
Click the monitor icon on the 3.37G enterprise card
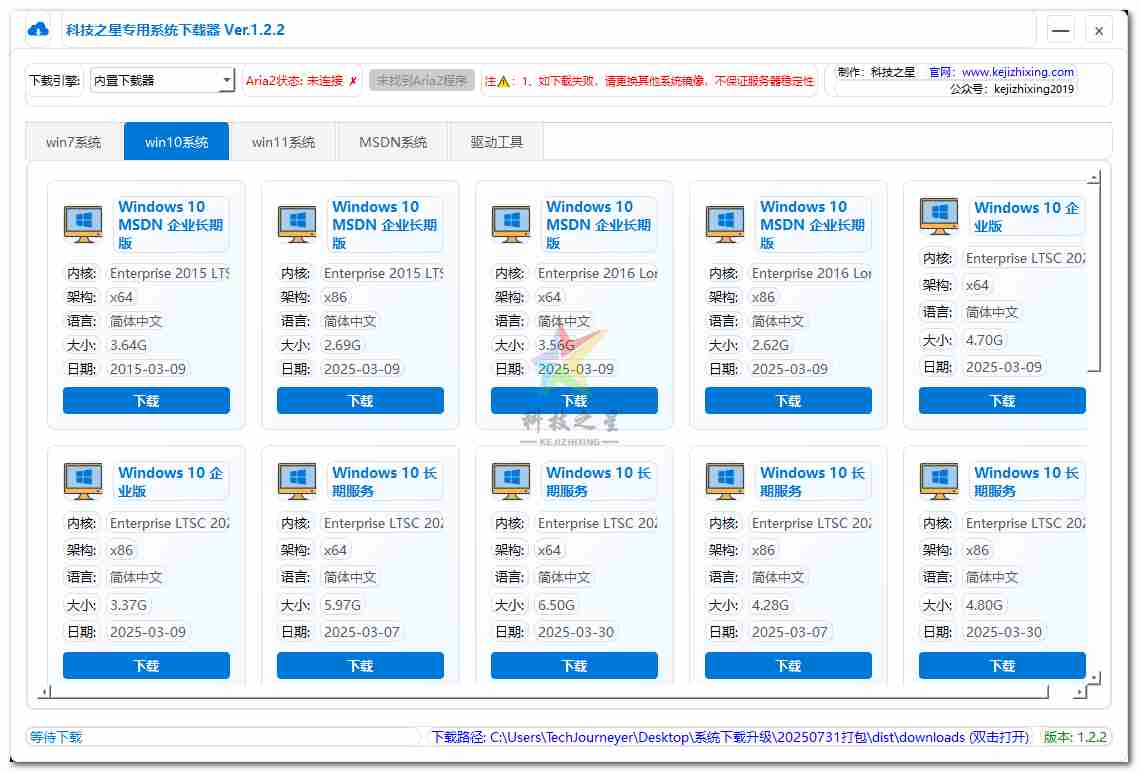pos(83,481)
